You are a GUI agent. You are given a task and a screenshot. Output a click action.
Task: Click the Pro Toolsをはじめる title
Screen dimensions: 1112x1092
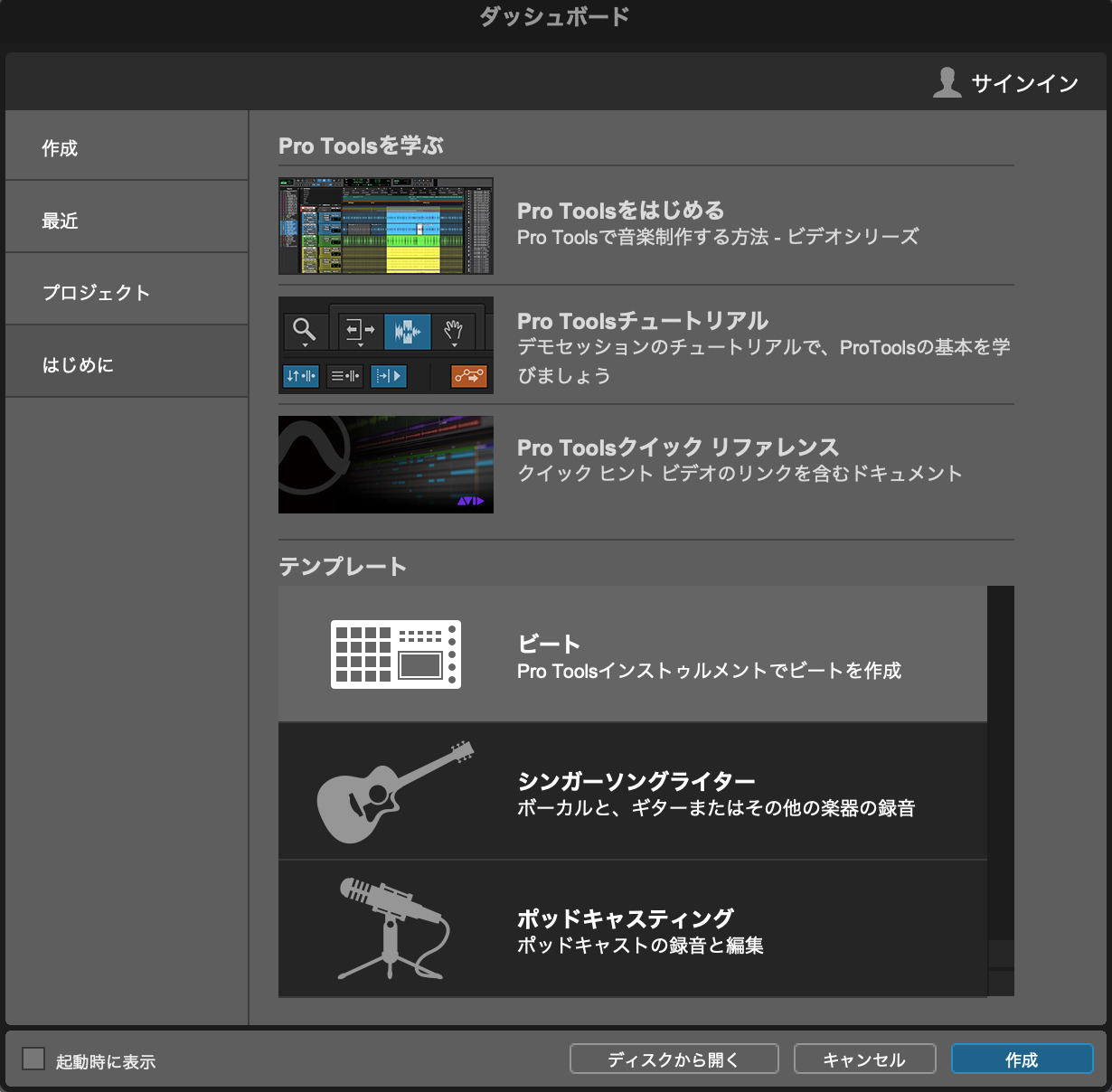(x=620, y=211)
